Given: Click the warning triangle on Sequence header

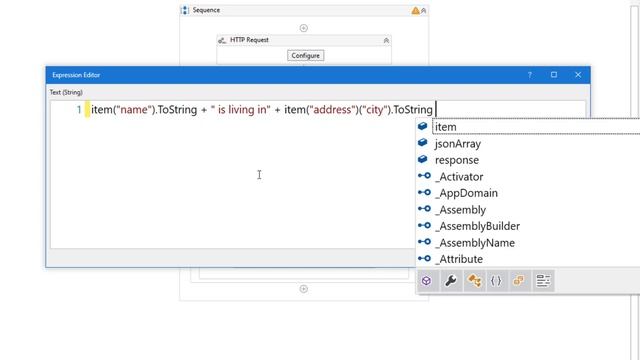Looking at the screenshot, I should pyautogui.click(x=415, y=11).
